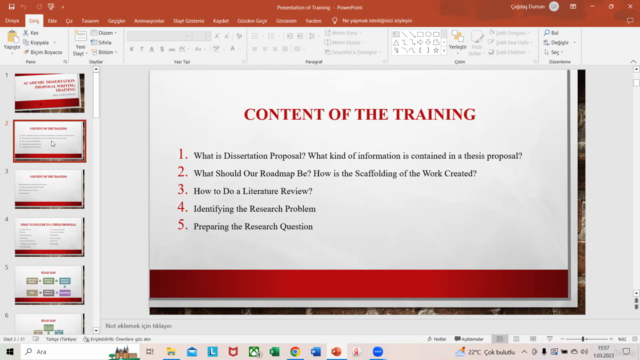Customize quick access toolbar dropdown
This screenshot has width=640, height=360.
(x=63, y=7)
